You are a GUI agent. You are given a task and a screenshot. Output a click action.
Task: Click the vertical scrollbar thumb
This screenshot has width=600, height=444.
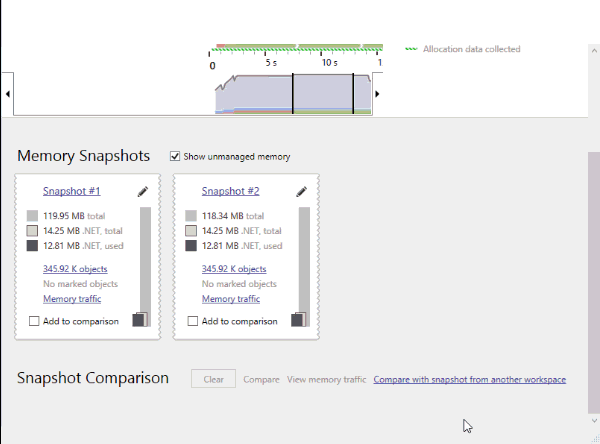[594, 282]
